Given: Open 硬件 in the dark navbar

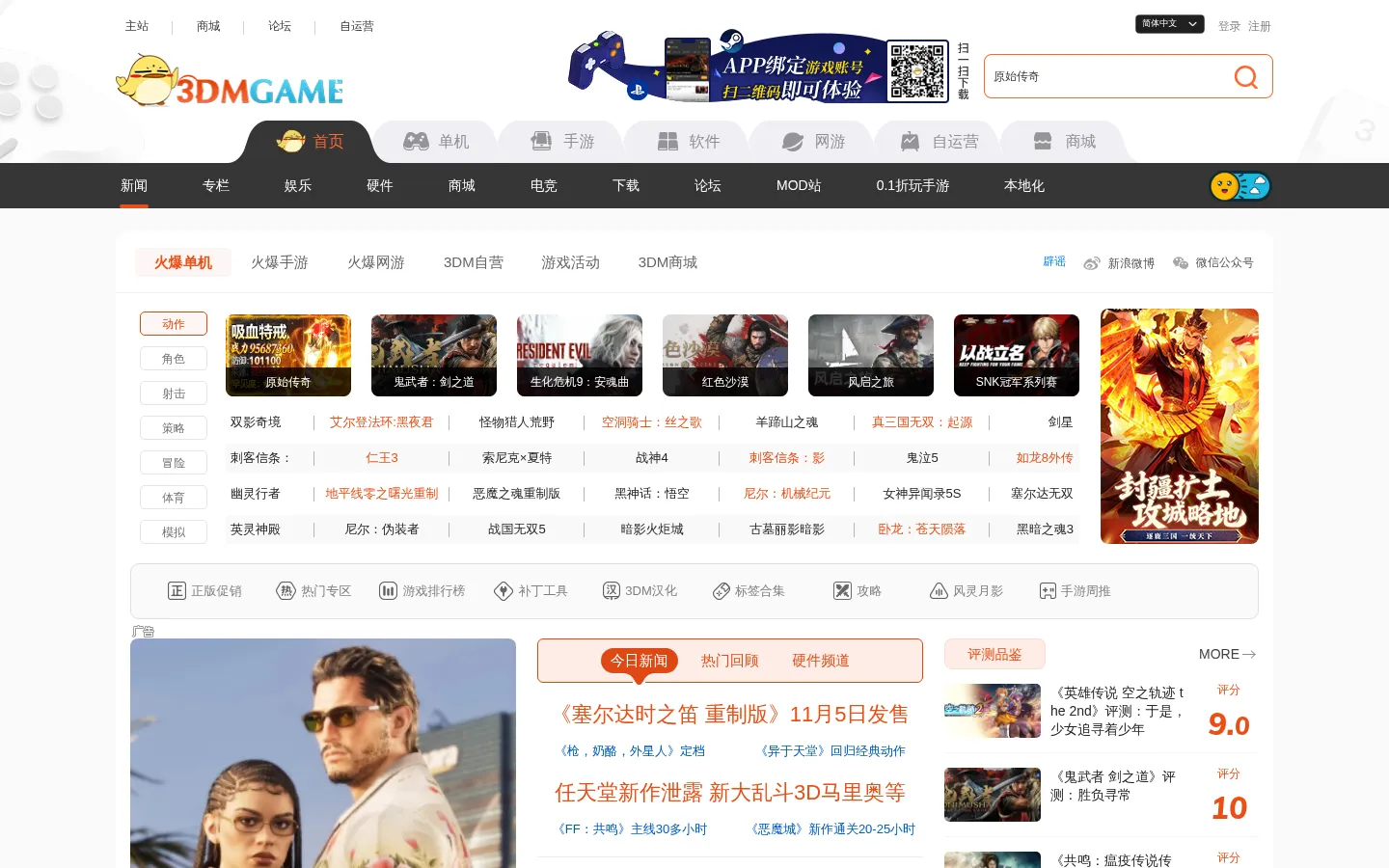Looking at the screenshot, I should tap(380, 186).
